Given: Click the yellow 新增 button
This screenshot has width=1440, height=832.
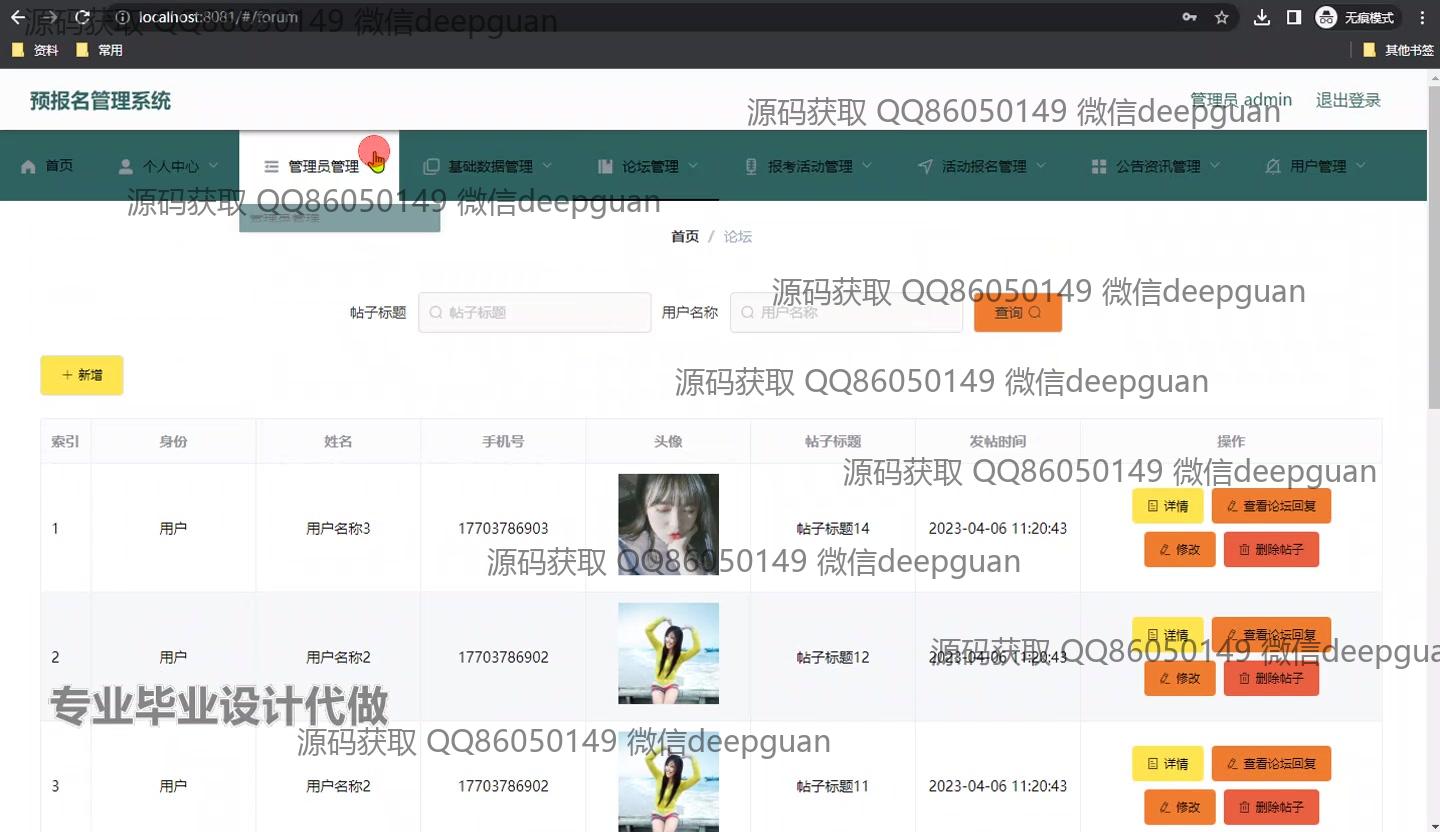Looking at the screenshot, I should tap(82, 375).
